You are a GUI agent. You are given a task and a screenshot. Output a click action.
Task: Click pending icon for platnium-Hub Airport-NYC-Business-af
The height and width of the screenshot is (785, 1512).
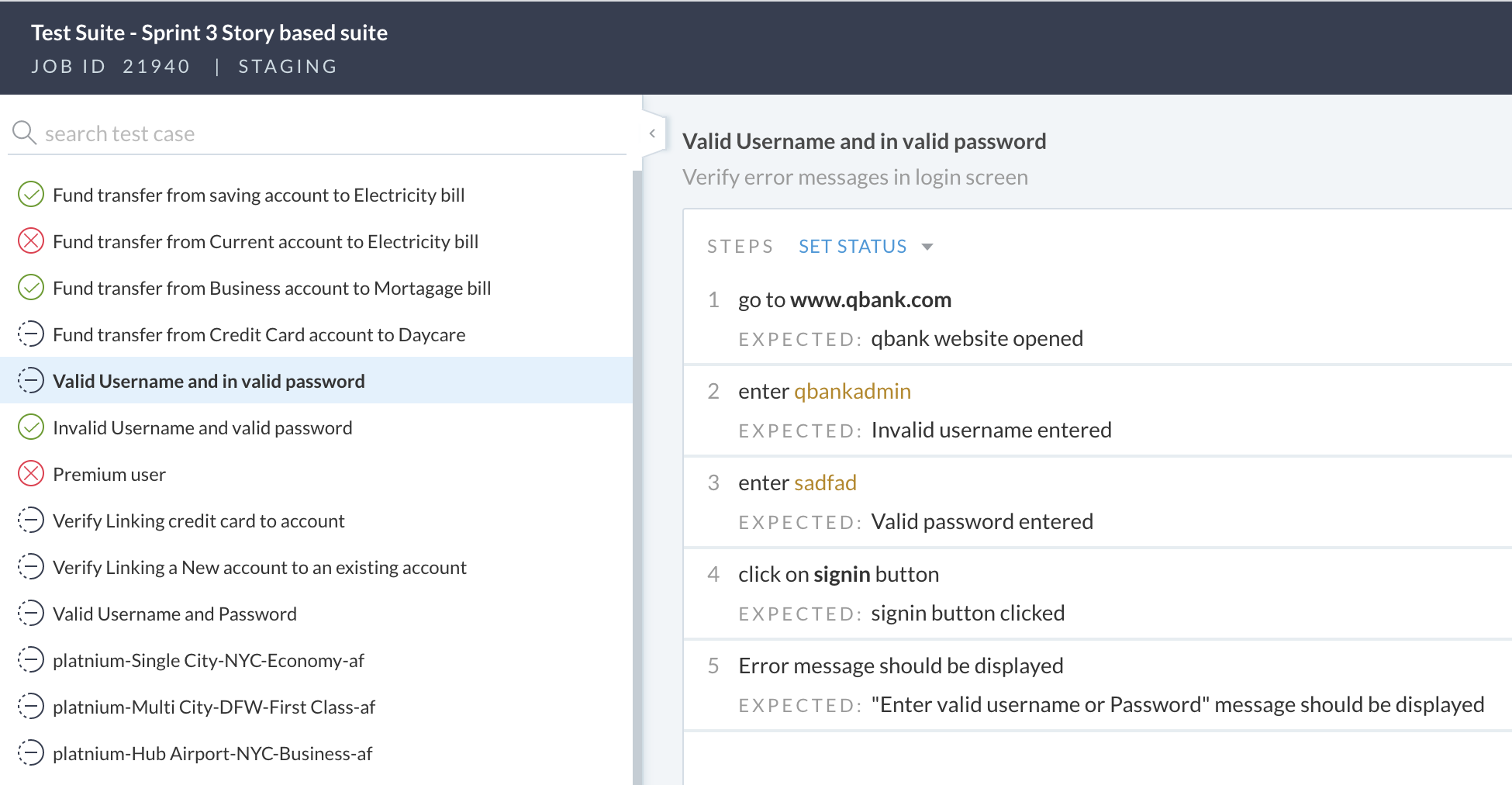tap(31, 753)
